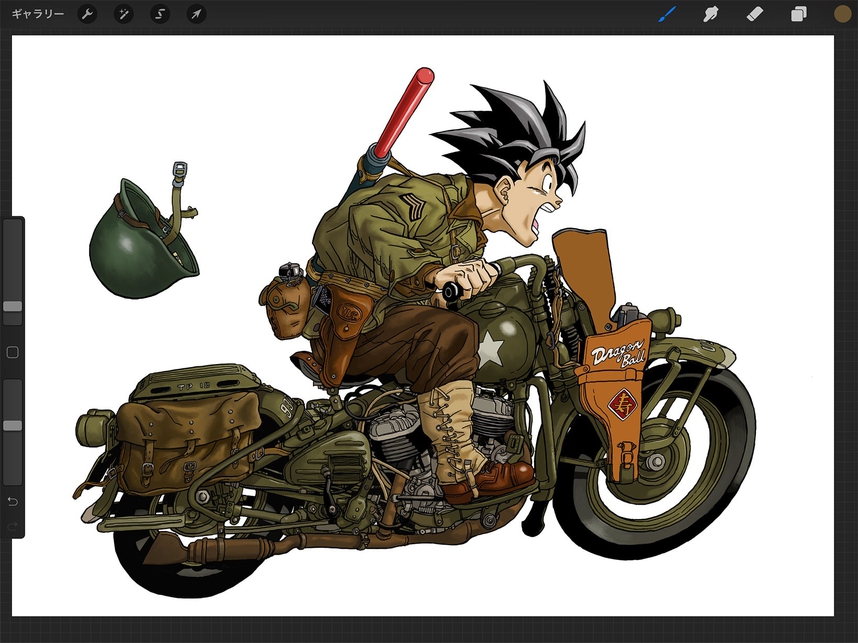Image resolution: width=858 pixels, height=643 pixels.
Task: Click the Dragon Ball logo on the motorcycle
Action: pos(618,354)
